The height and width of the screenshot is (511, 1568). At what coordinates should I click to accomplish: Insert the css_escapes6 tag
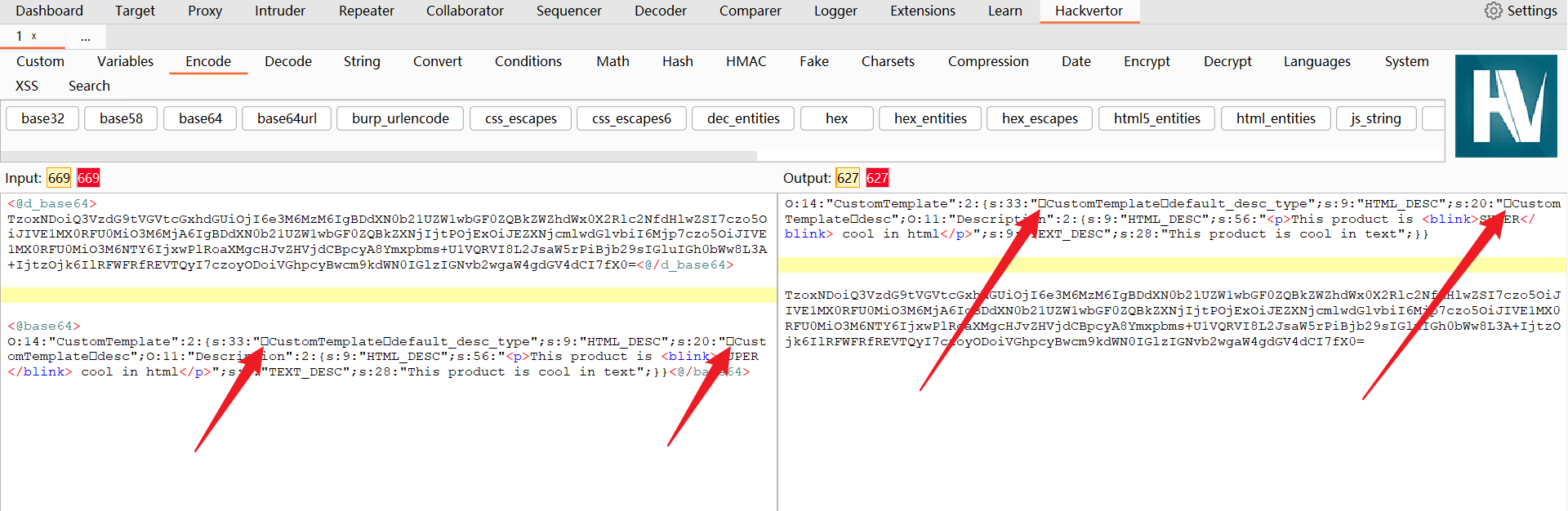pyautogui.click(x=631, y=118)
